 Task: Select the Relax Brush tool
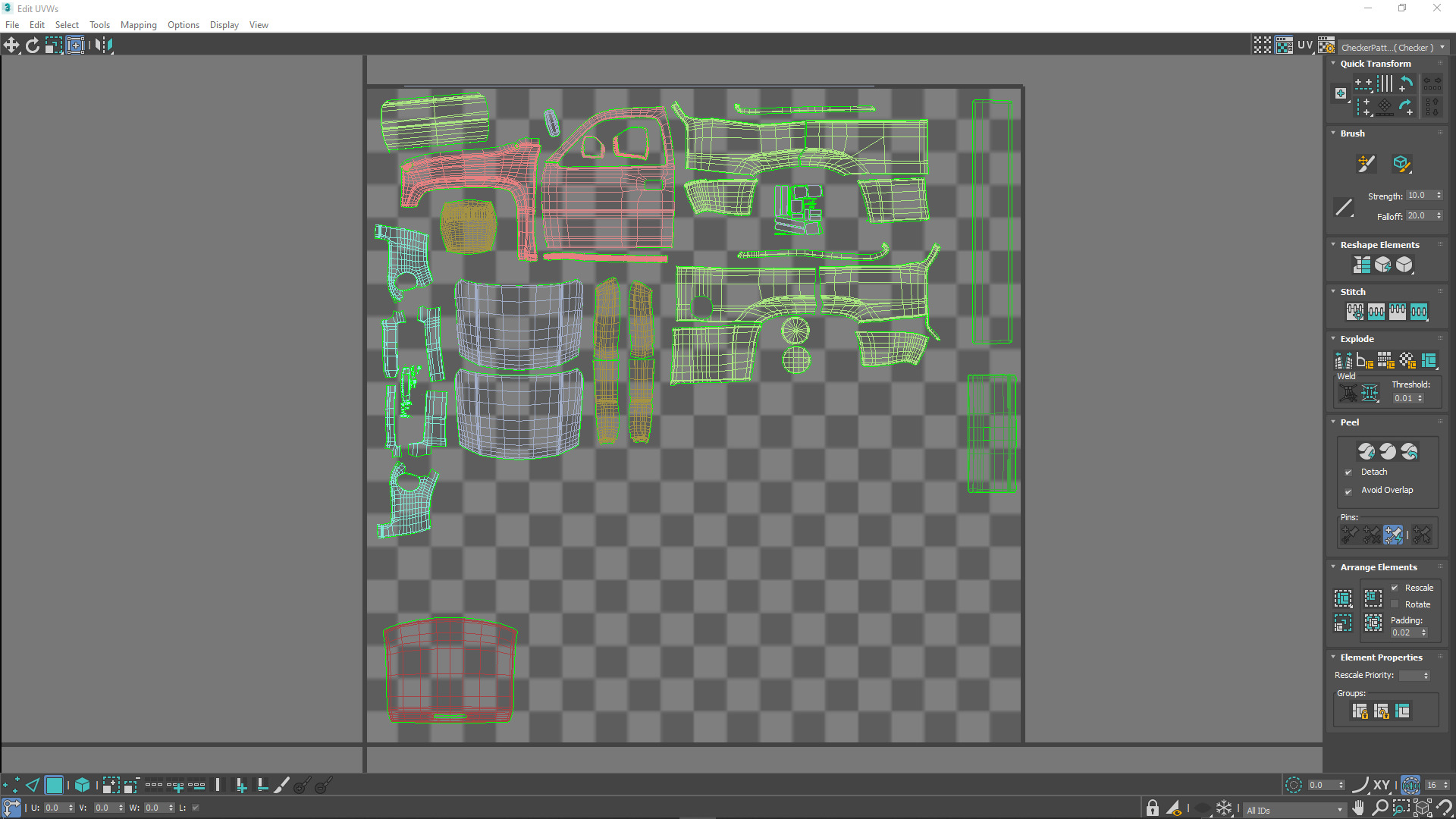[1401, 164]
